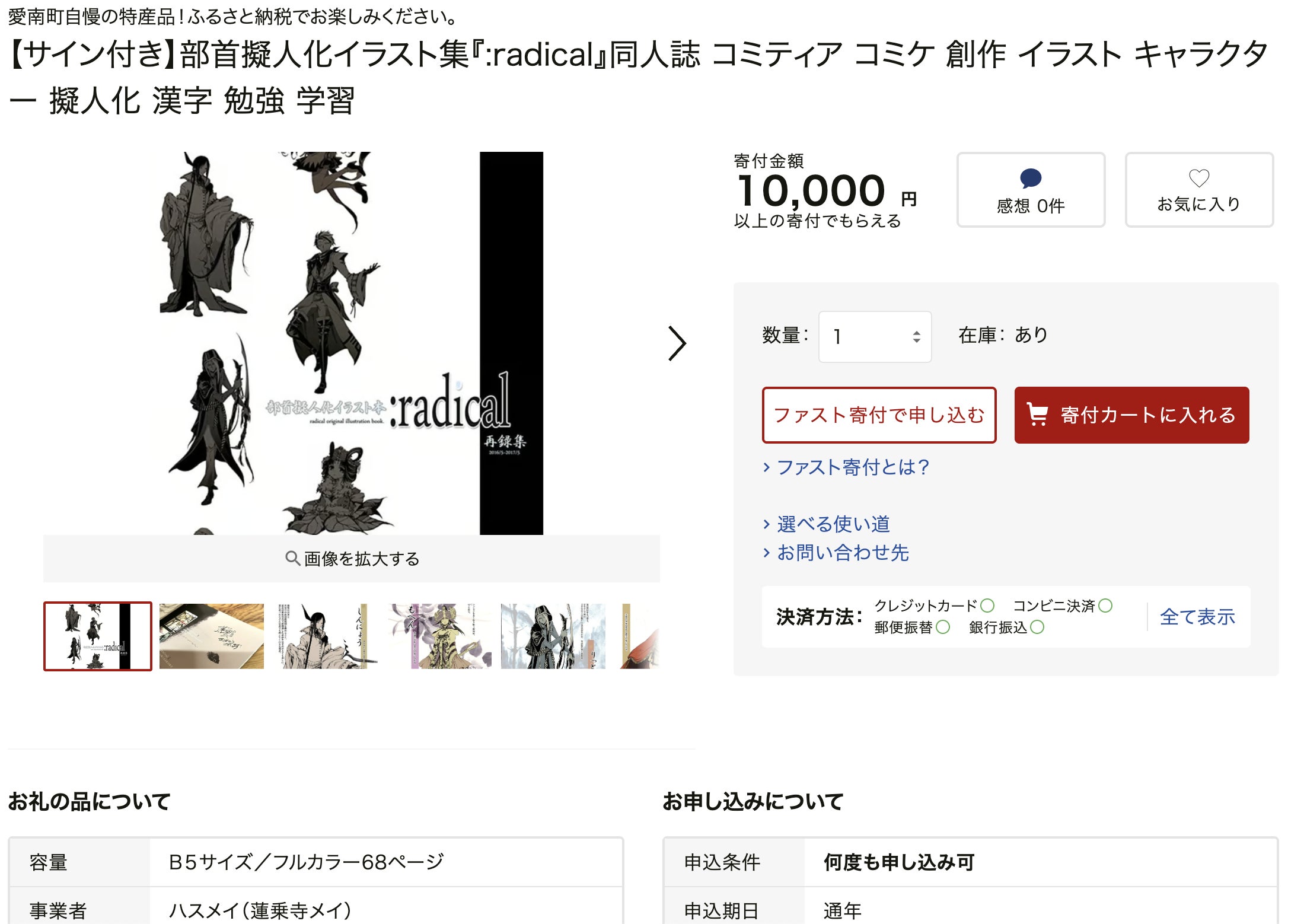The image size is (1304, 924).
Task: Click the heart favorite icon
Action: (x=1199, y=178)
